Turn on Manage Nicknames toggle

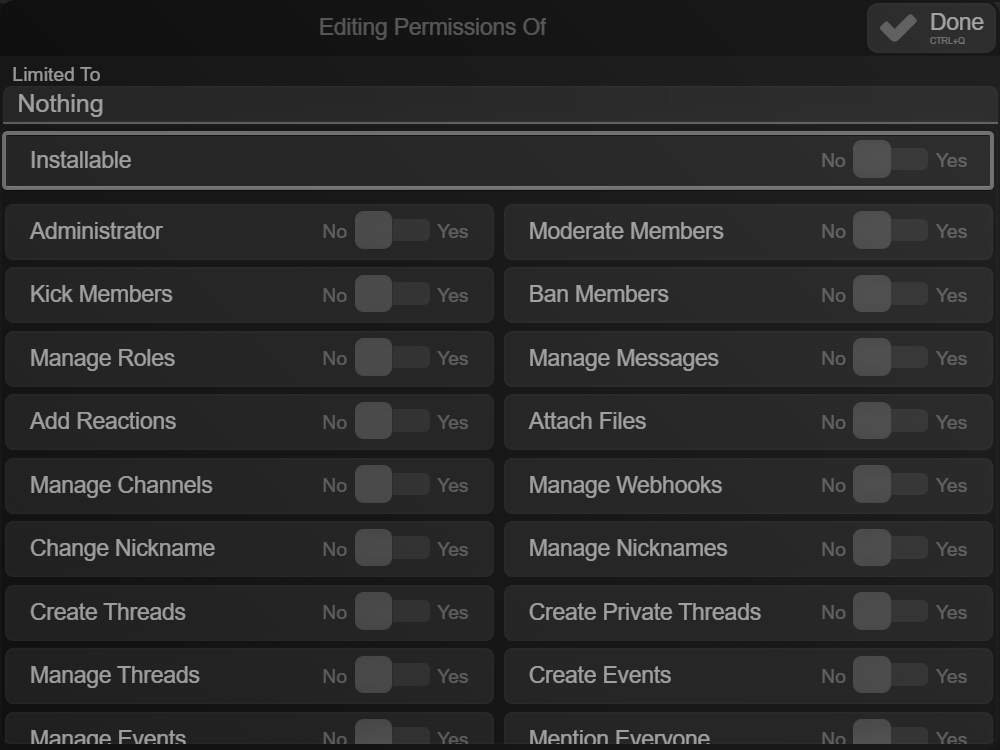(890, 549)
